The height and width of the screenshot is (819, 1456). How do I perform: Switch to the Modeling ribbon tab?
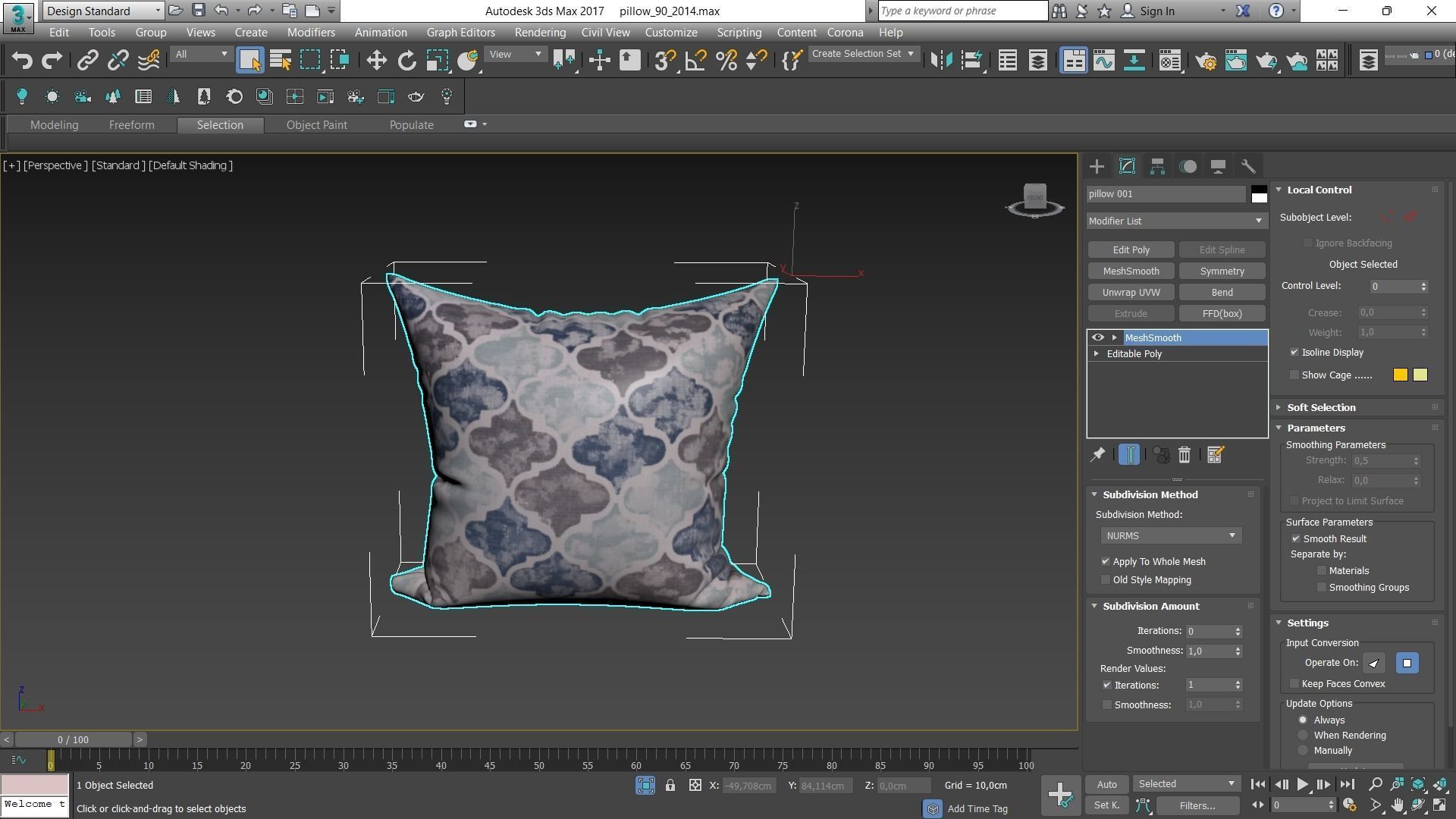tap(54, 125)
